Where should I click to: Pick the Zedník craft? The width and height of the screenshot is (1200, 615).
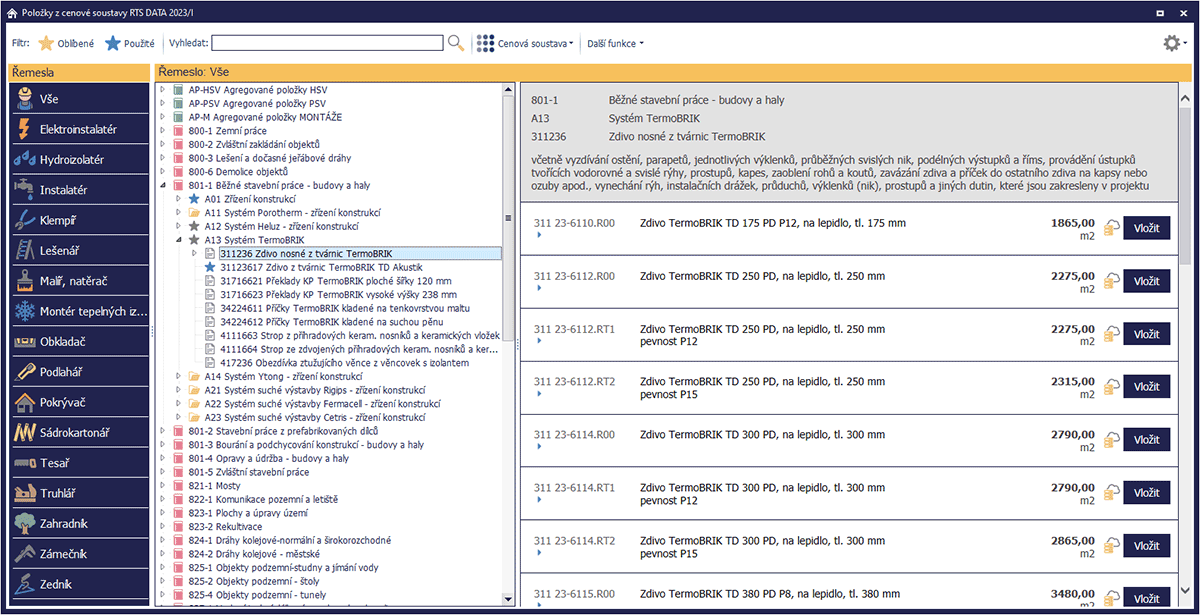coord(80,584)
